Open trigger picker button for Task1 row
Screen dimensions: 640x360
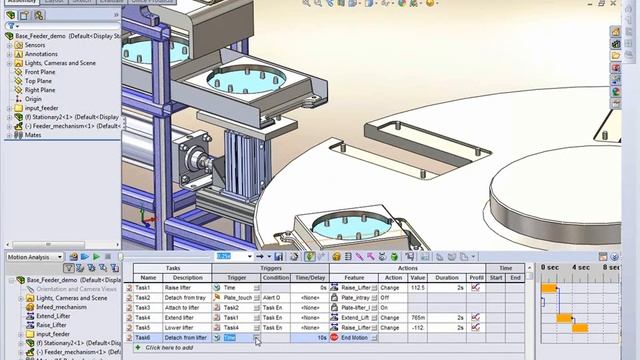click(256, 288)
